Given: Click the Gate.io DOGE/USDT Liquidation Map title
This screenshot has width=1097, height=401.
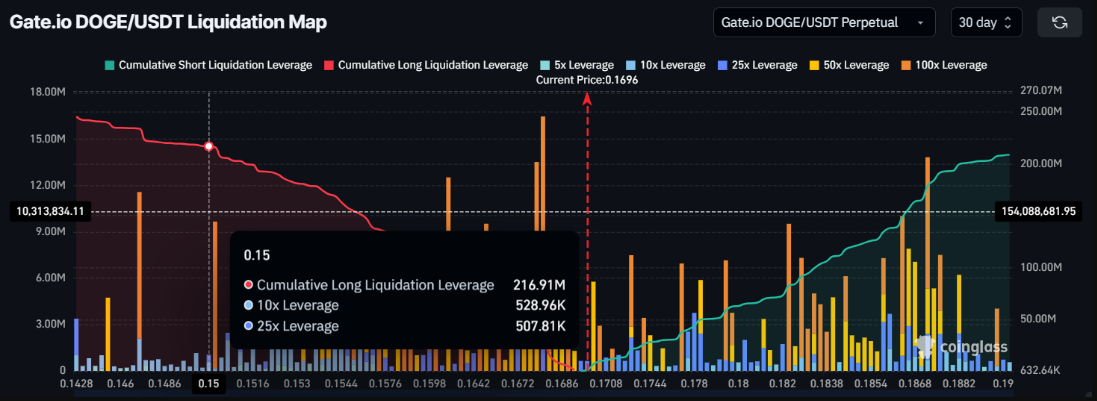Looking at the screenshot, I should [168, 22].
